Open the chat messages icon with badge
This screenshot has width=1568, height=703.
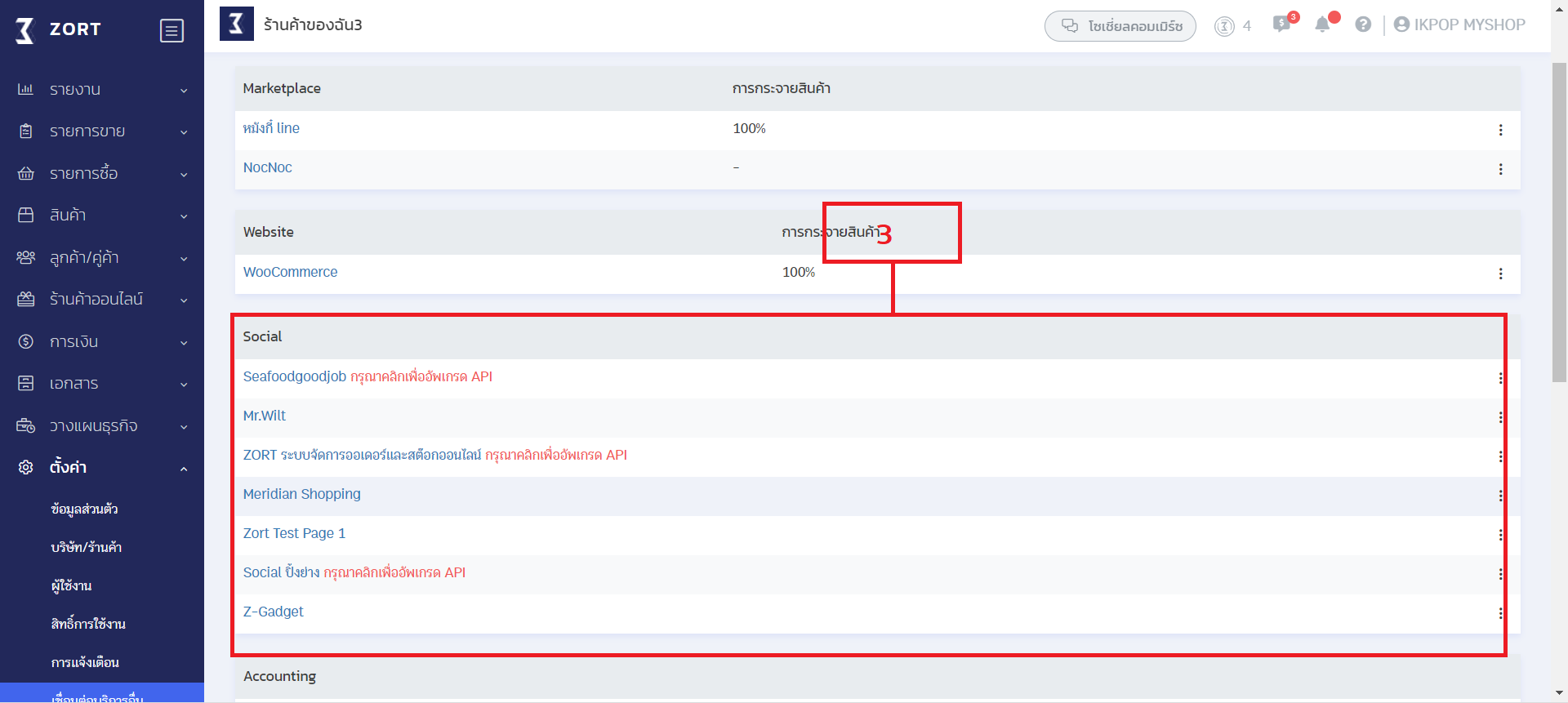(x=1284, y=24)
